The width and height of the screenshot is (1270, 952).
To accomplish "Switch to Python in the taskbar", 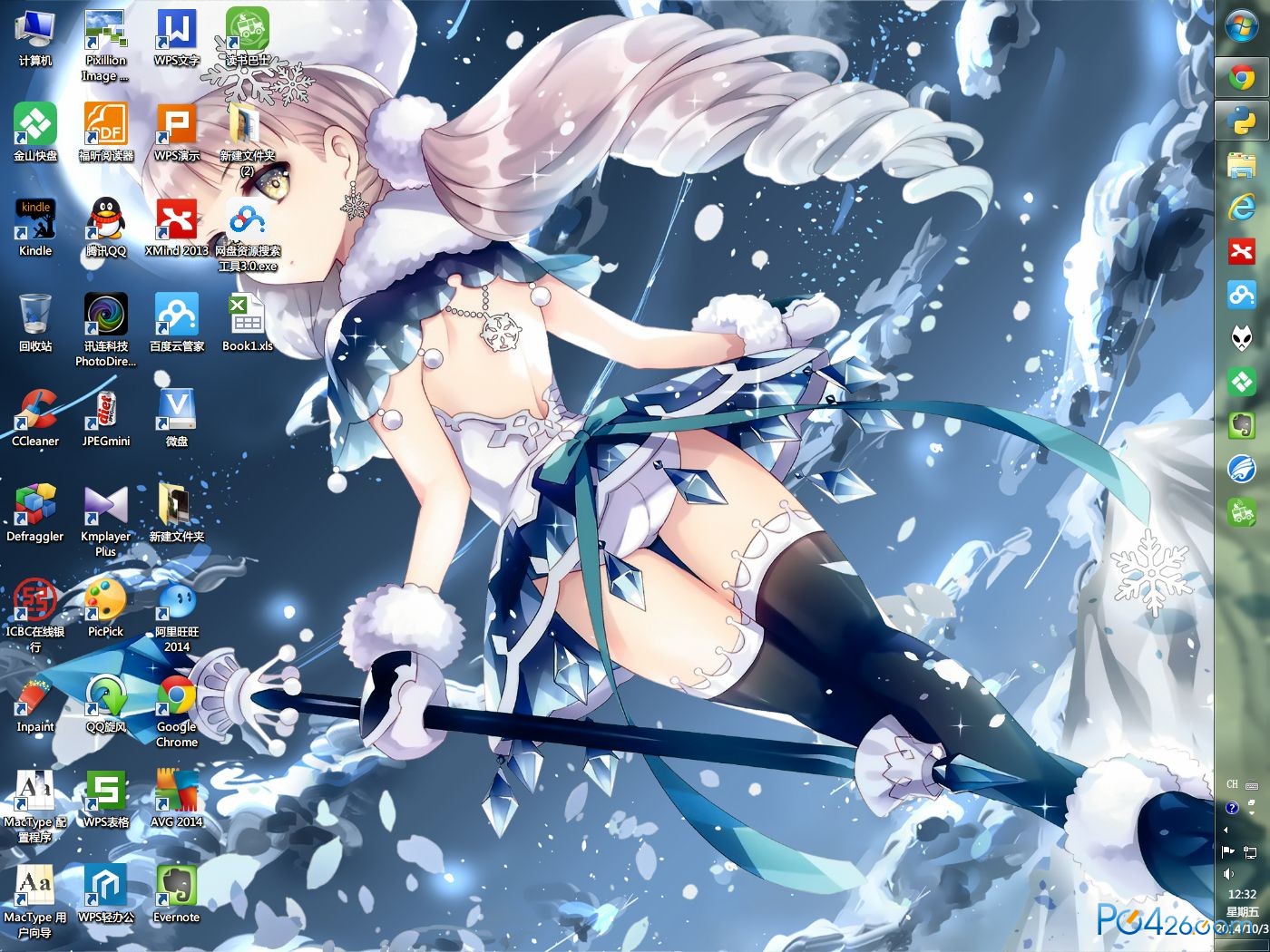I will (x=1242, y=120).
